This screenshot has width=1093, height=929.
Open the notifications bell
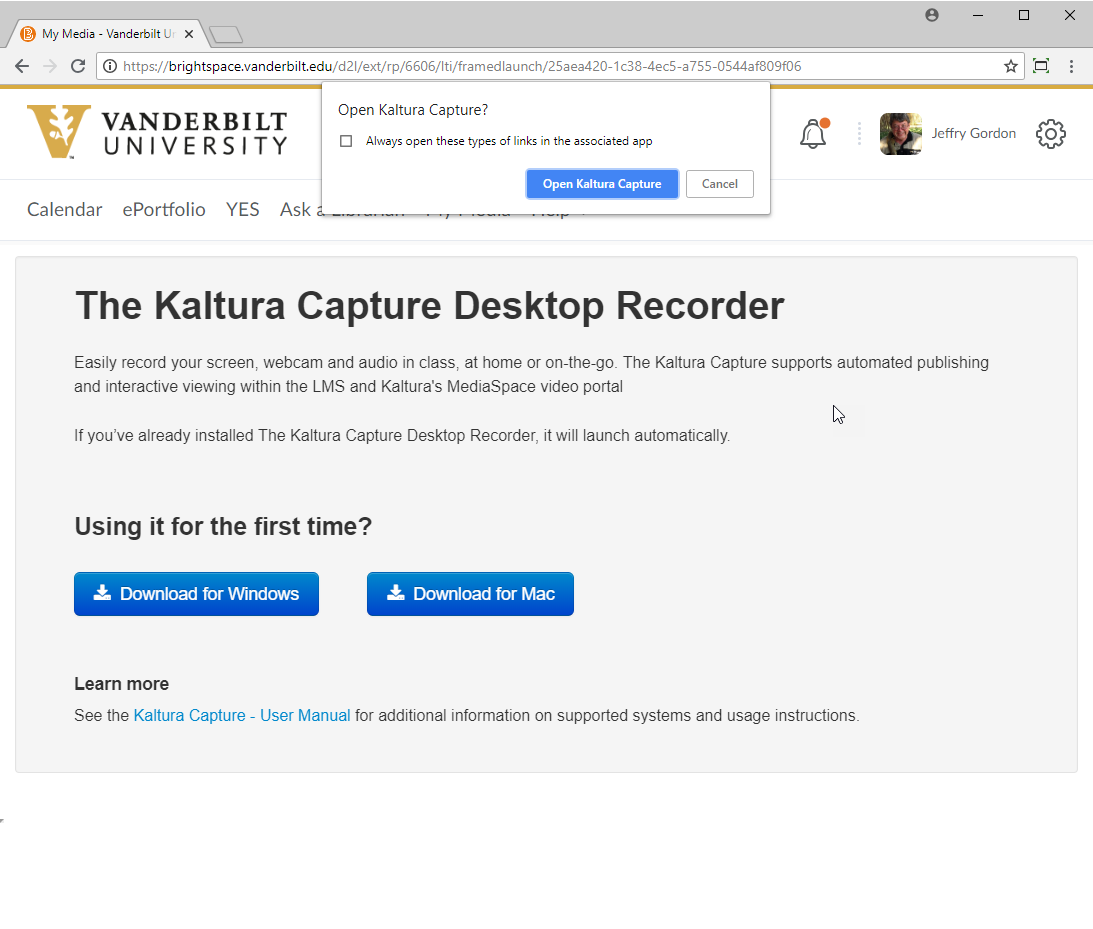814,134
